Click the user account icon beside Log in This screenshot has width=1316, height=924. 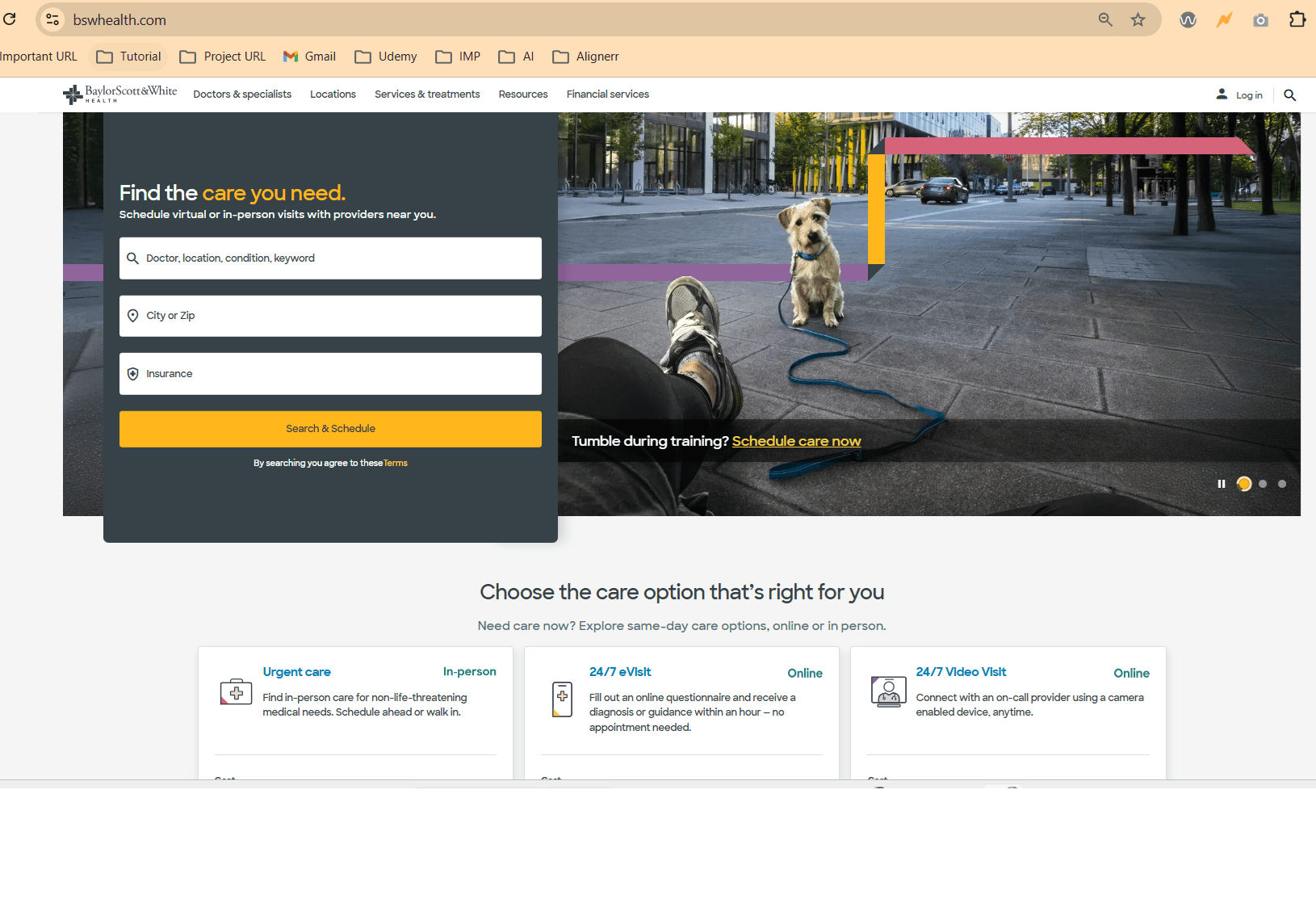point(1222,94)
